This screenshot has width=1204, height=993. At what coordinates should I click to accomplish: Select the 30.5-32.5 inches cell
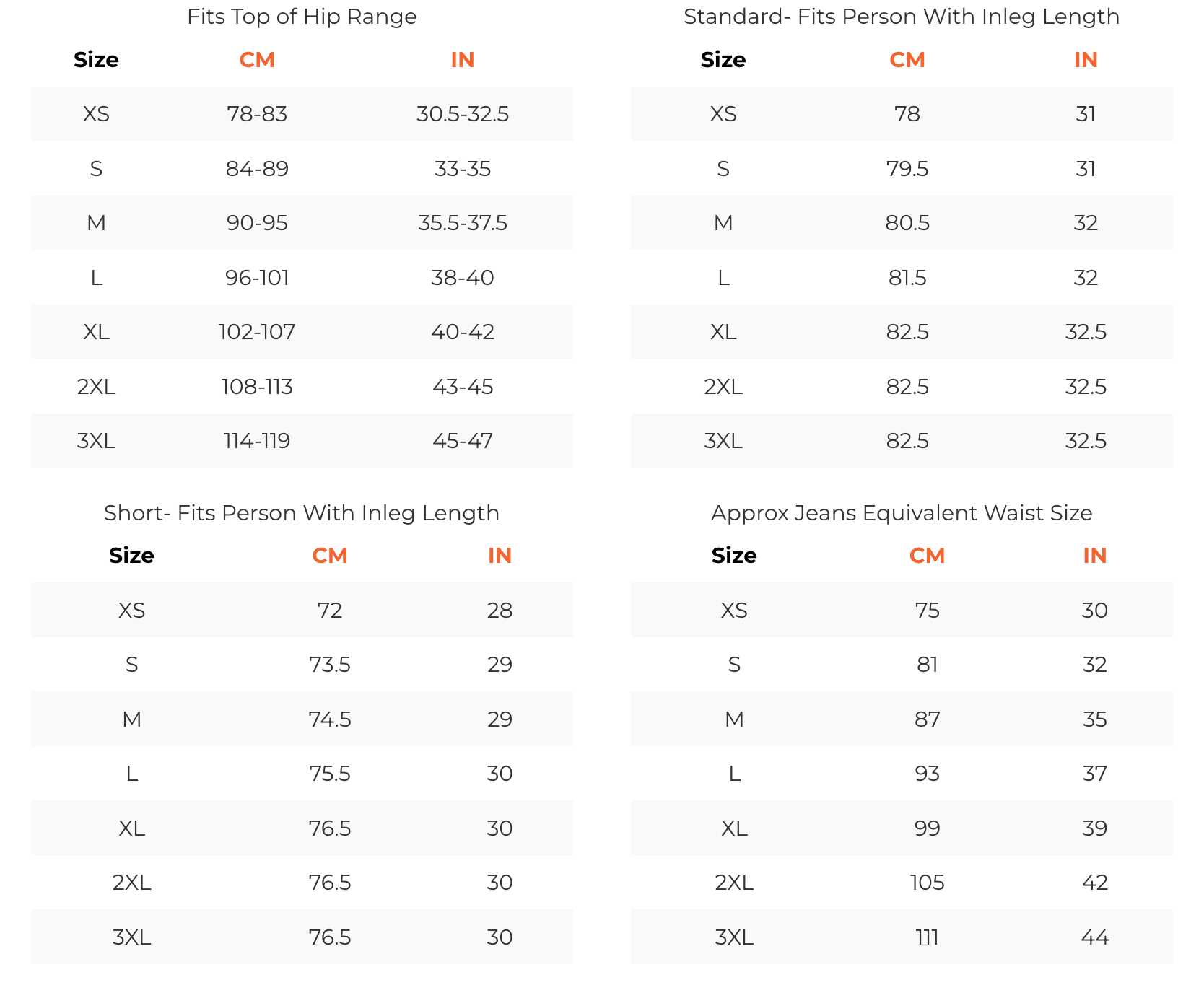tap(463, 114)
